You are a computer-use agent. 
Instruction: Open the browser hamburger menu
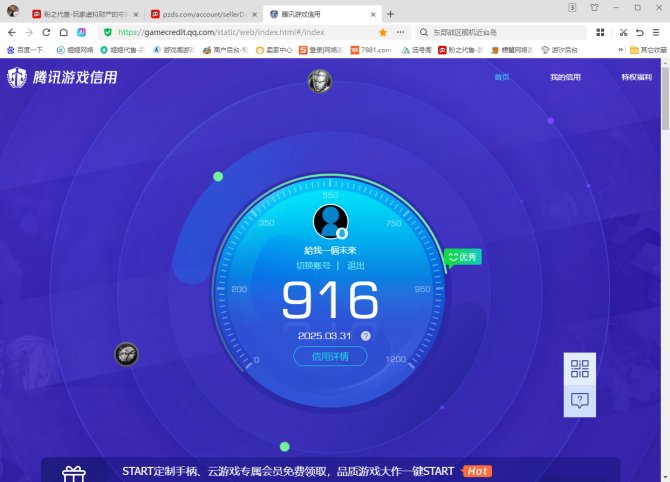[656, 32]
